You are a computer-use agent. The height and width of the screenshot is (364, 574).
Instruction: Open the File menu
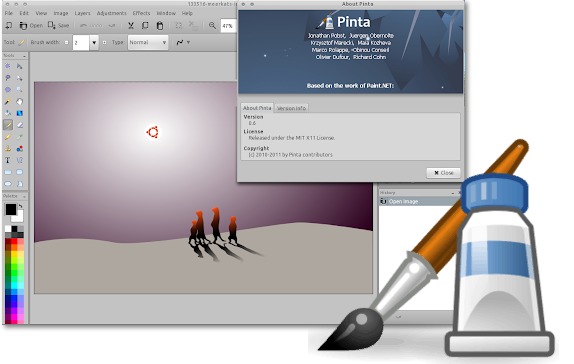(9, 13)
